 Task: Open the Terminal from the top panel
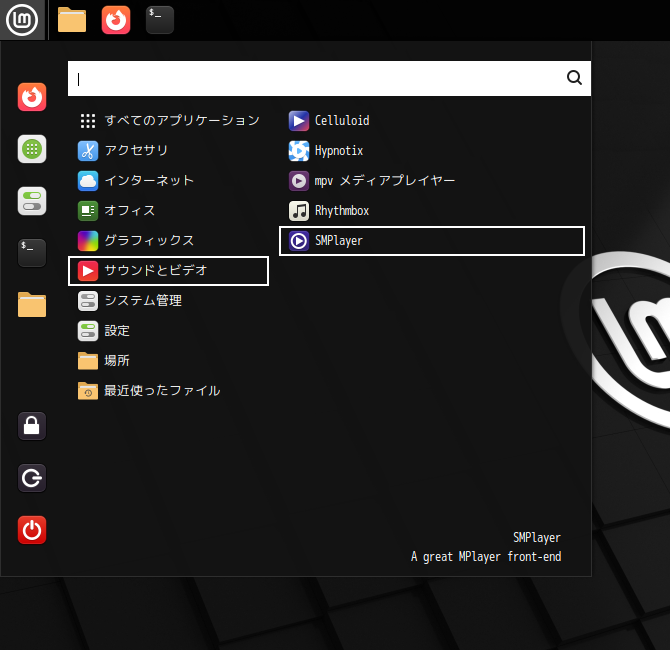coord(160,20)
